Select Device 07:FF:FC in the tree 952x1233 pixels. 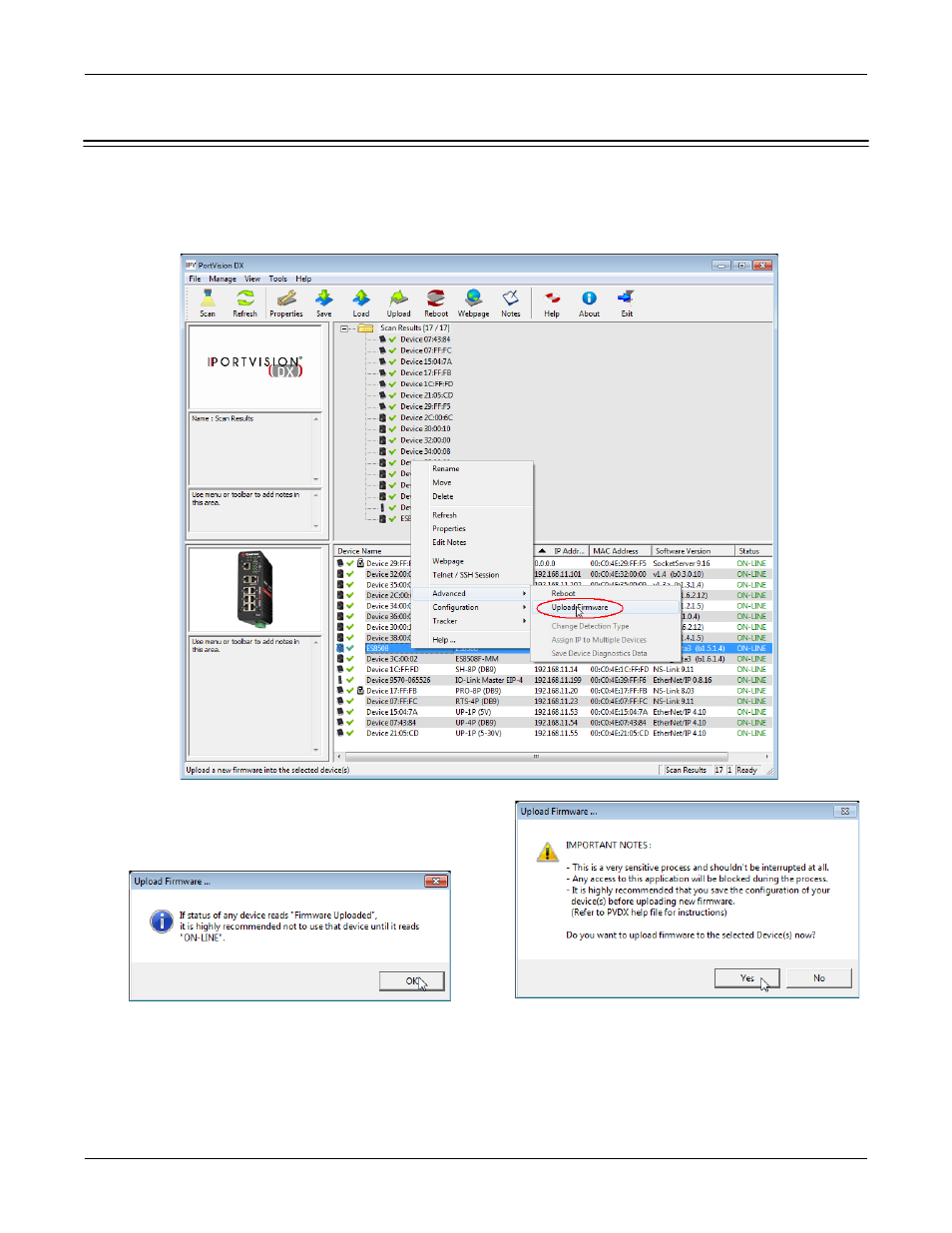coord(426,350)
